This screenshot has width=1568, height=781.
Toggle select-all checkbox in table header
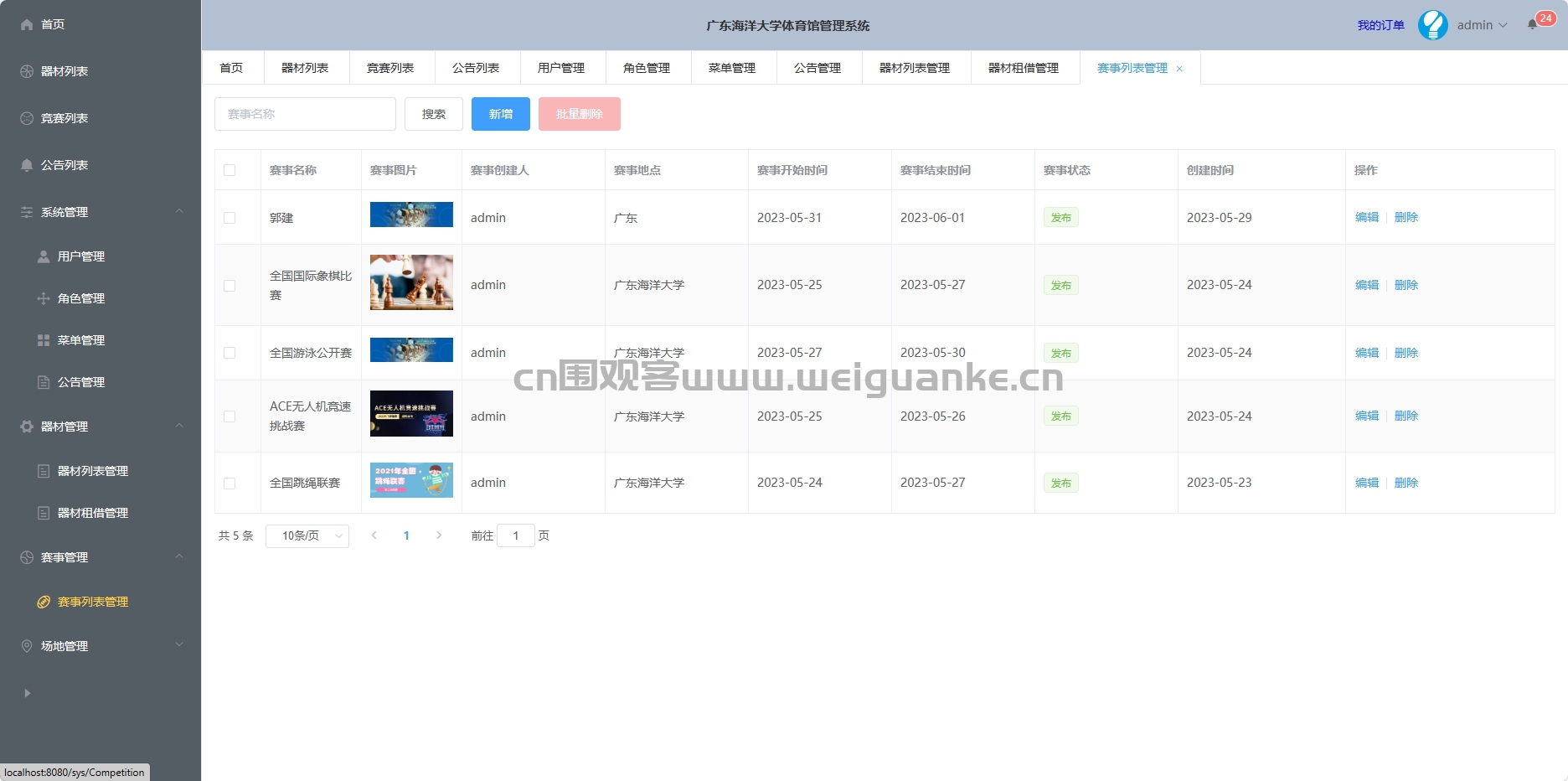point(230,170)
